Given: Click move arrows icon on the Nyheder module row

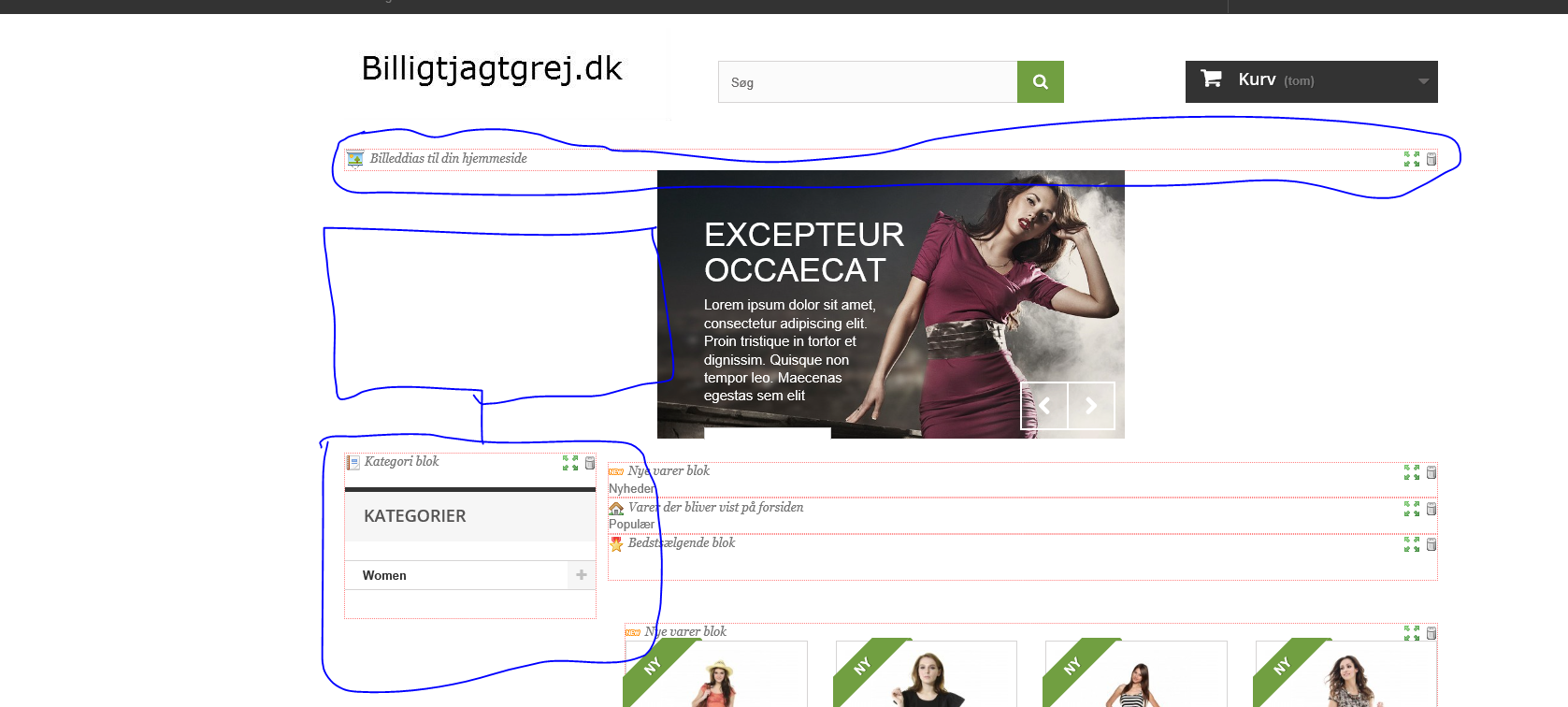Looking at the screenshot, I should 1412,472.
